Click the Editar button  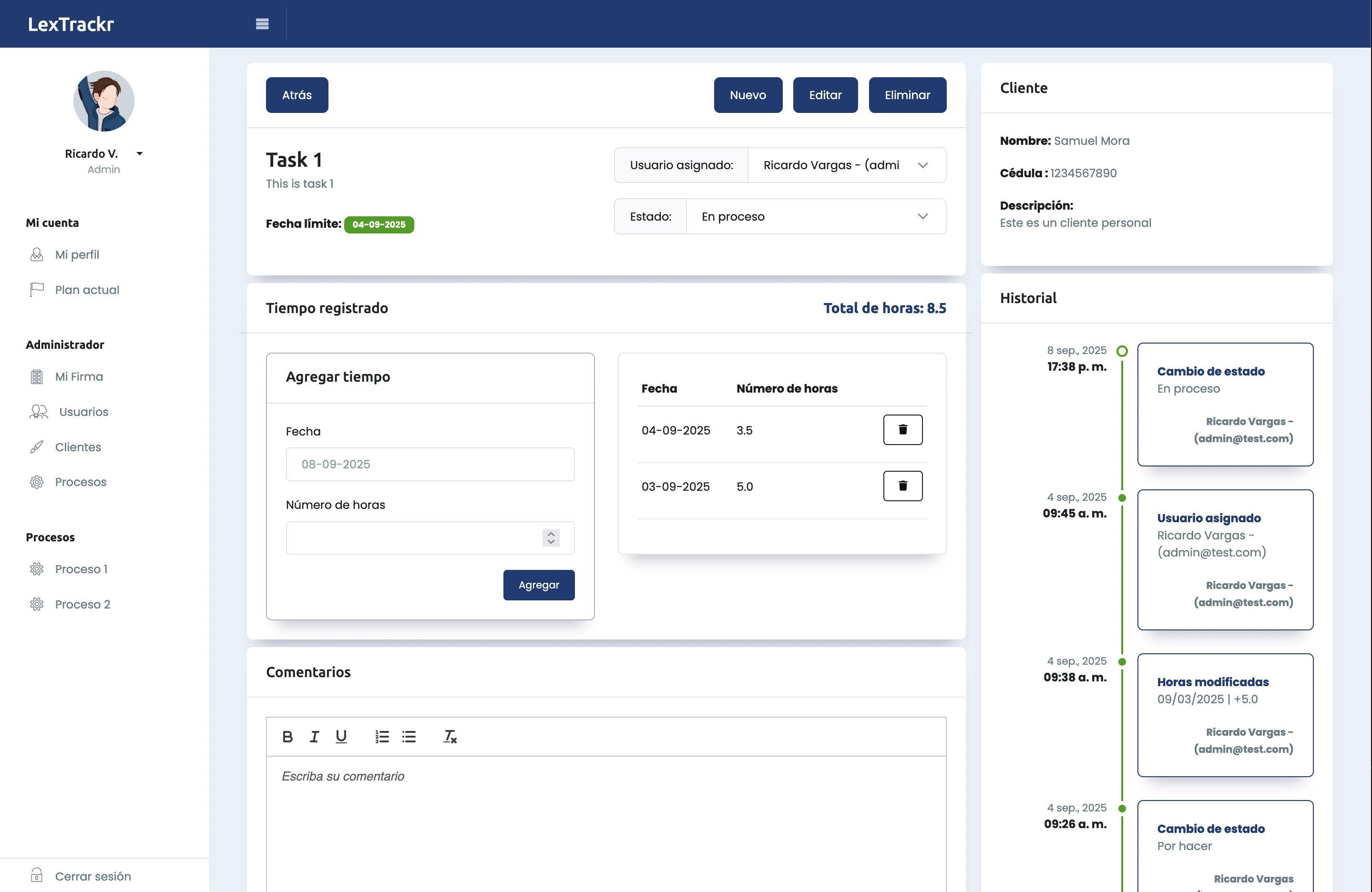pos(825,95)
